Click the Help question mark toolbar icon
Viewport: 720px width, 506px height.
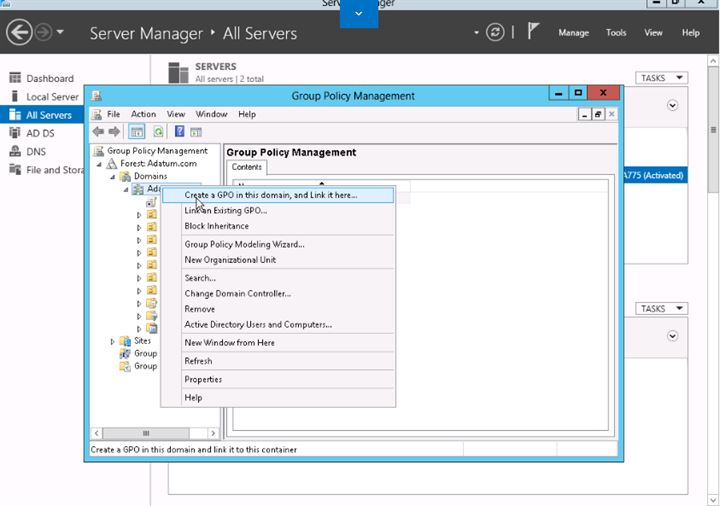coord(179,131)
